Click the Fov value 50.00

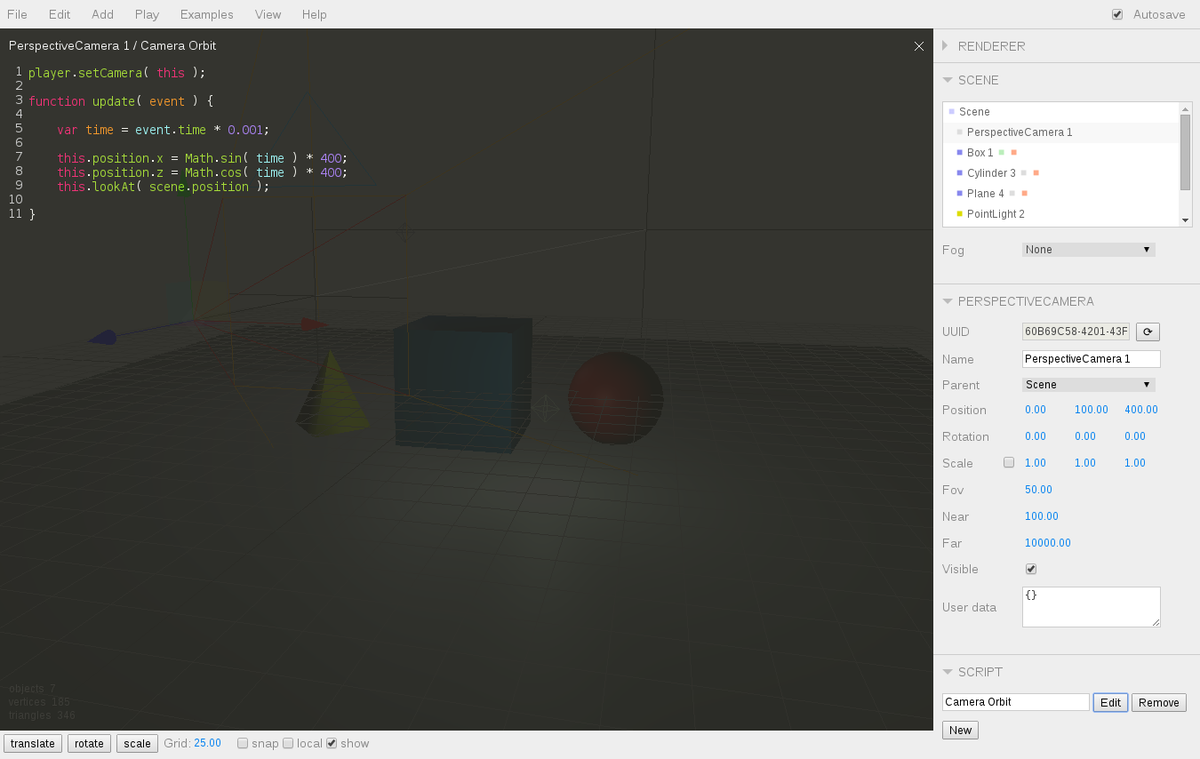click(x=1038, y=490)
